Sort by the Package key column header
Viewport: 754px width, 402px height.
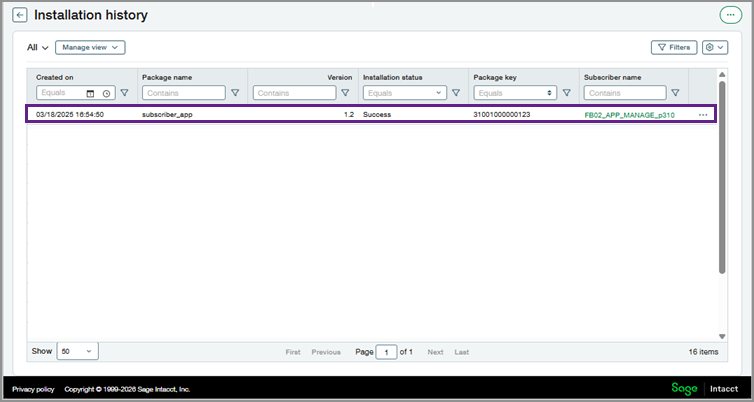point(495,77)
